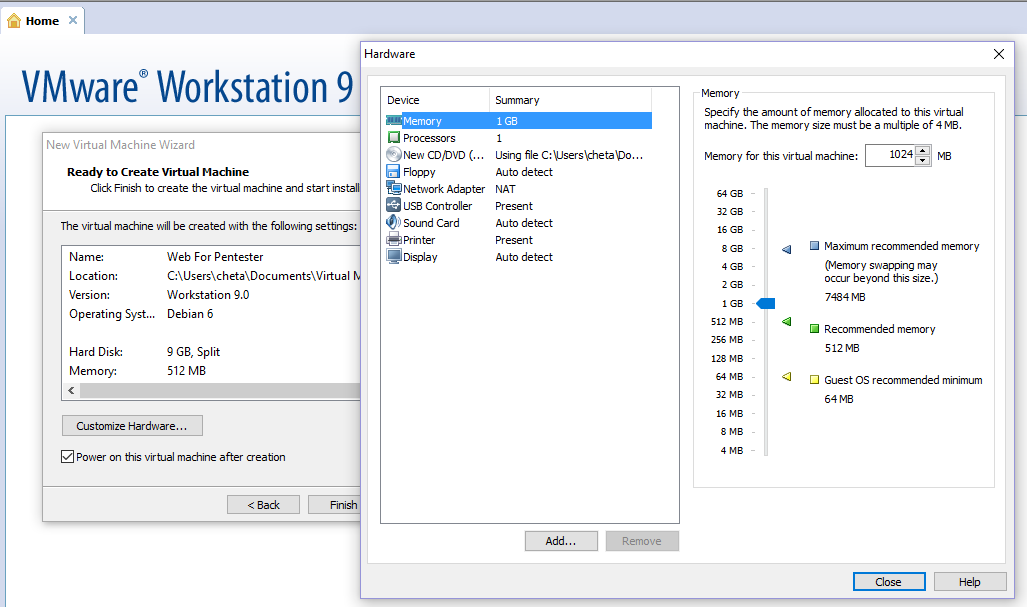Select the Sound Card row

pyautogui.click(x=518, y=223)
